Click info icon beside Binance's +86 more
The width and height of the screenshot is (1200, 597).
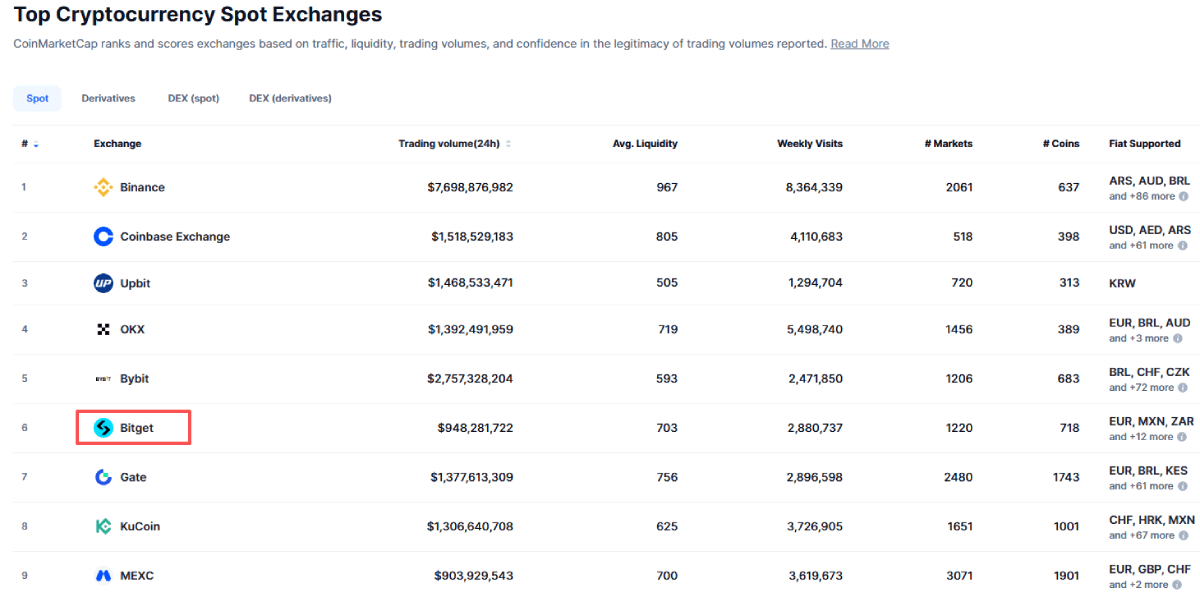[1184, 197]
